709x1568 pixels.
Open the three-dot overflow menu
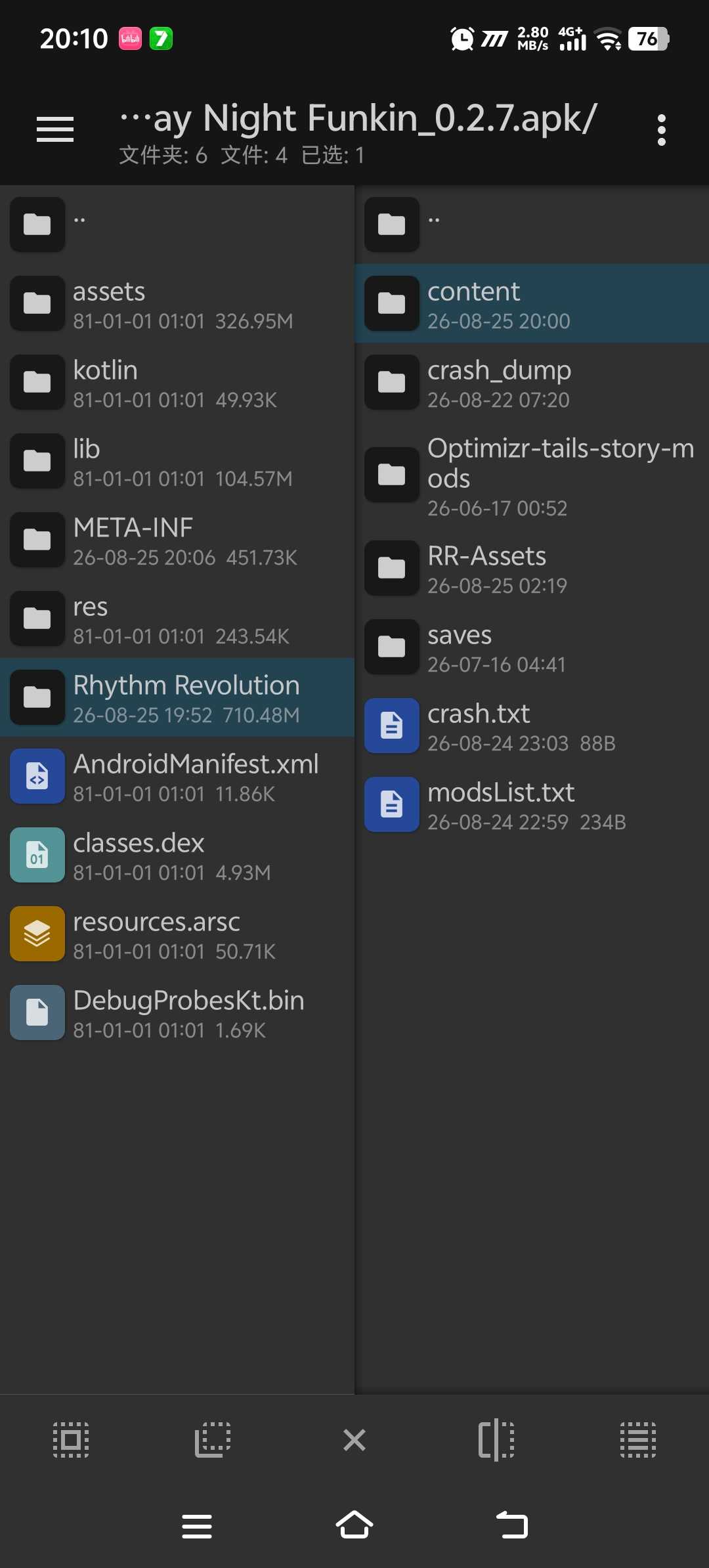pyautogui.click(x=662, y=130)
